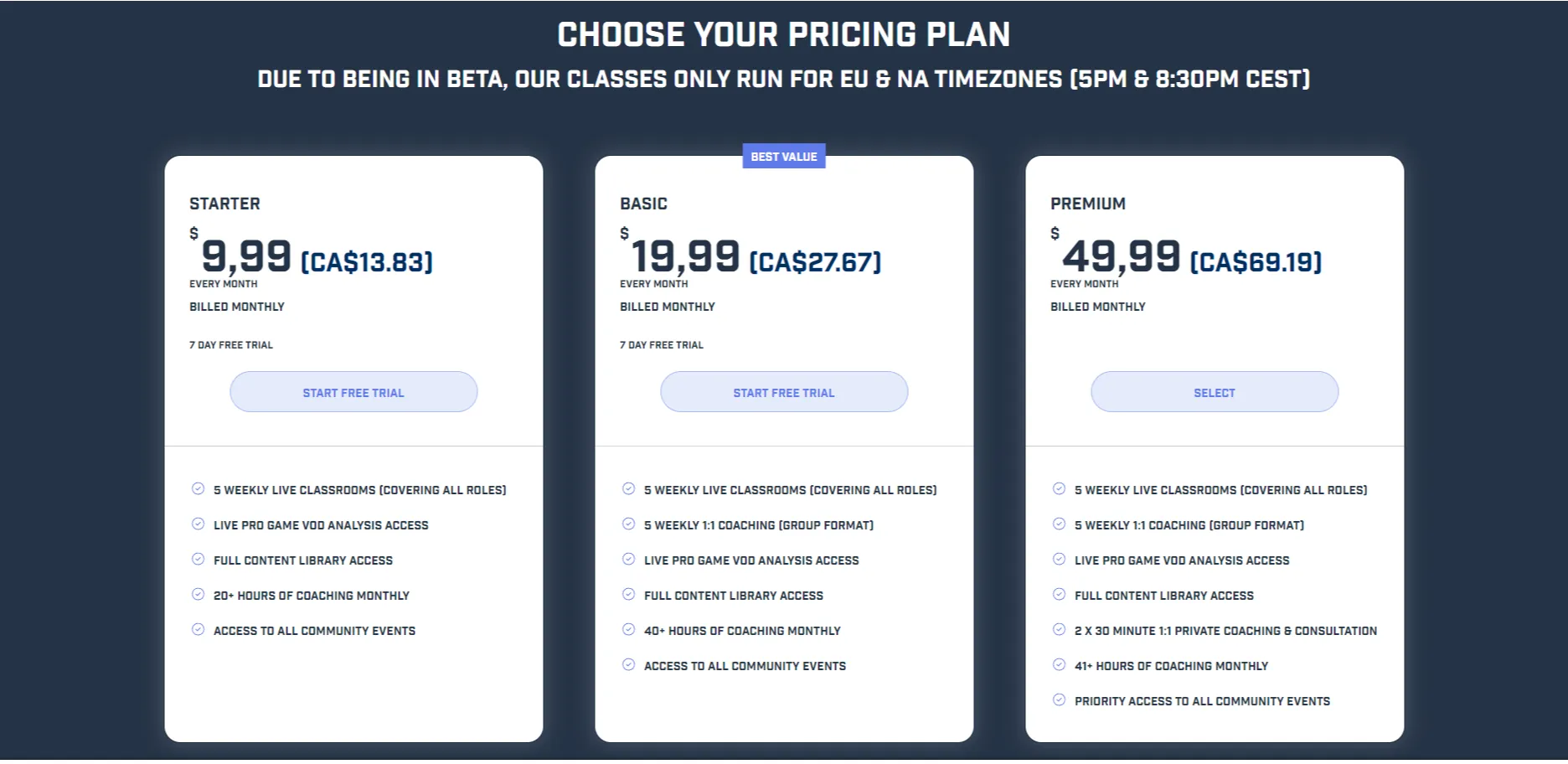The width and height of the screenshot is (1568, 764).
Task: Click Basic's access to all community events
Action: pos(745,666)
